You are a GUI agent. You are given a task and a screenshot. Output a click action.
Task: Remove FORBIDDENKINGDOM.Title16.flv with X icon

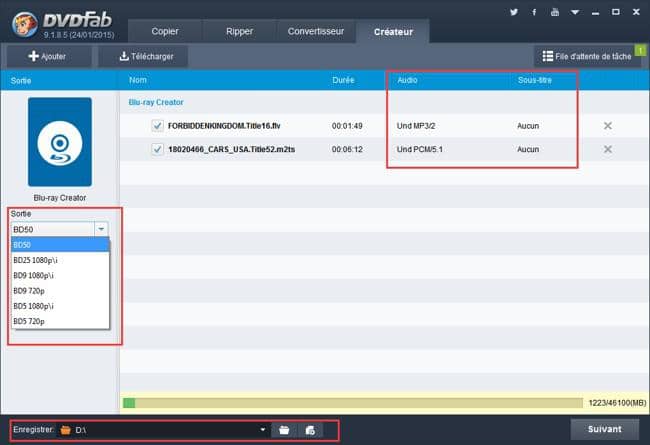pyautogui.click(x=608, y=126)
